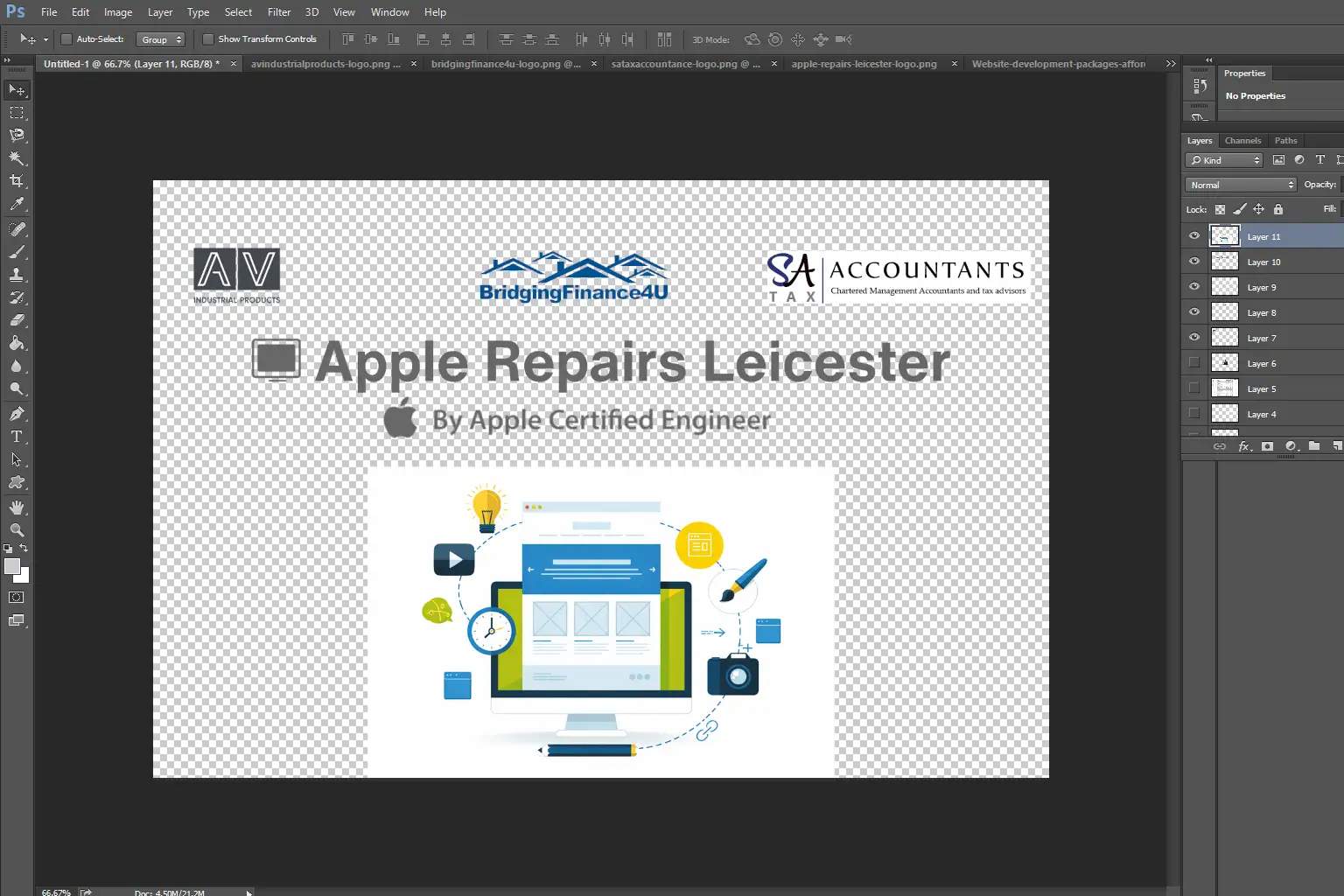The height and width of the screenshot is (896, 1344).
Task: Select the Crop tool
Action: click(17, 181)
